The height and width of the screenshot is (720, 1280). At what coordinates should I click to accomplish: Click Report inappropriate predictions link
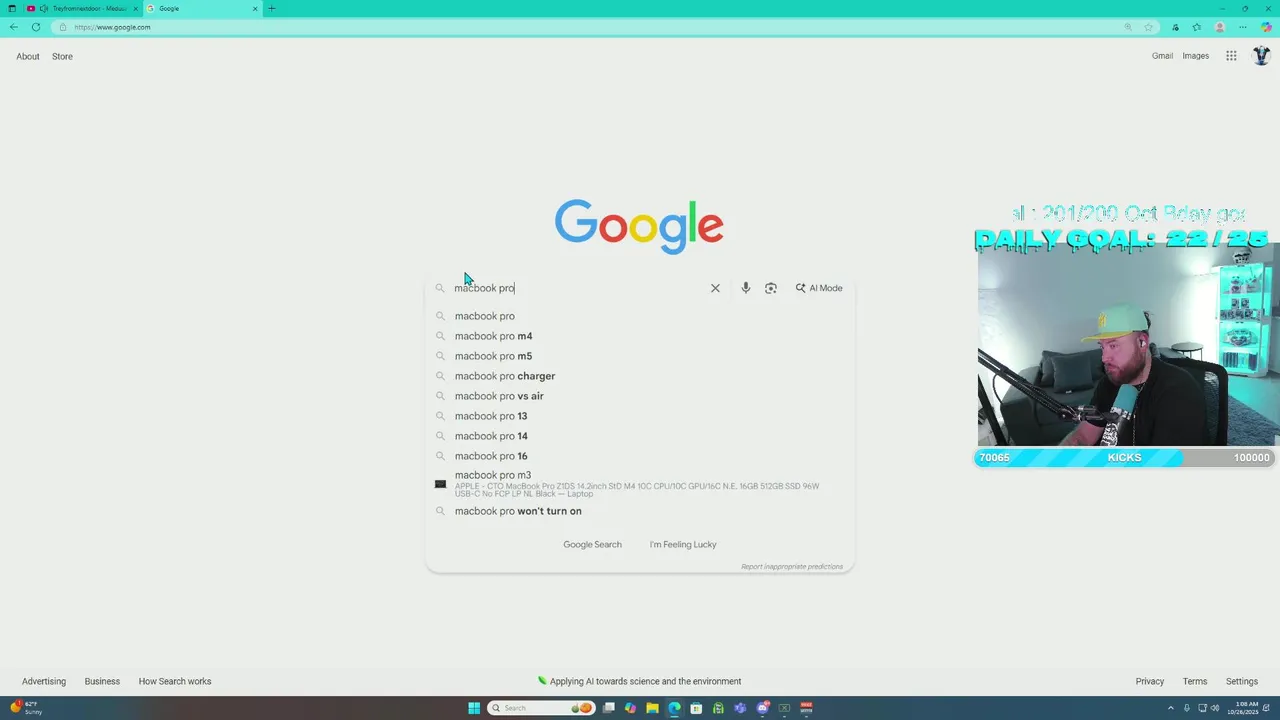(792, 567)
